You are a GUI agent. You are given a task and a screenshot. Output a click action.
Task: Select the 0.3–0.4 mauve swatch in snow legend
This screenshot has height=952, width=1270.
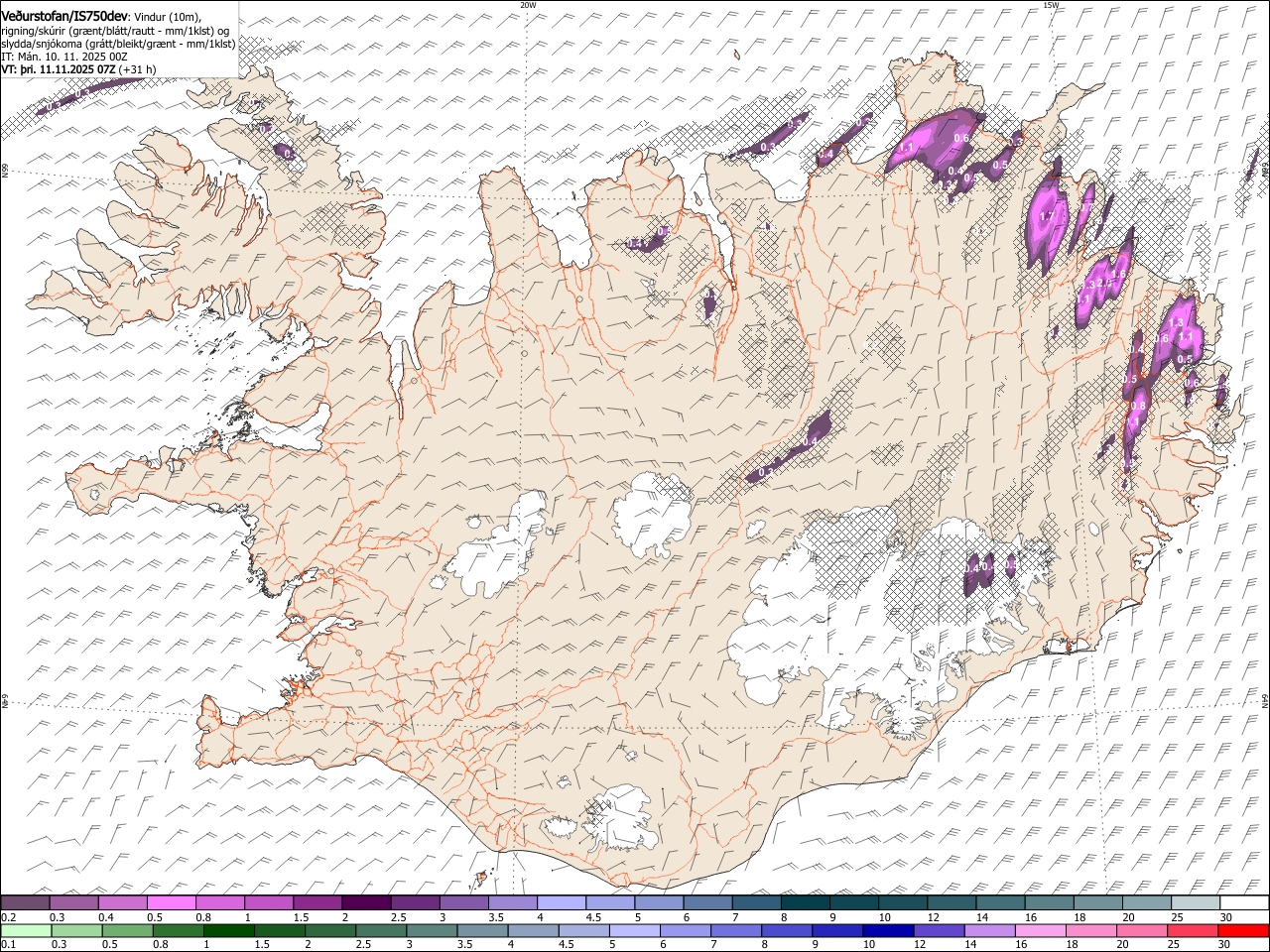pyautogui.click(x=73, y=903)
